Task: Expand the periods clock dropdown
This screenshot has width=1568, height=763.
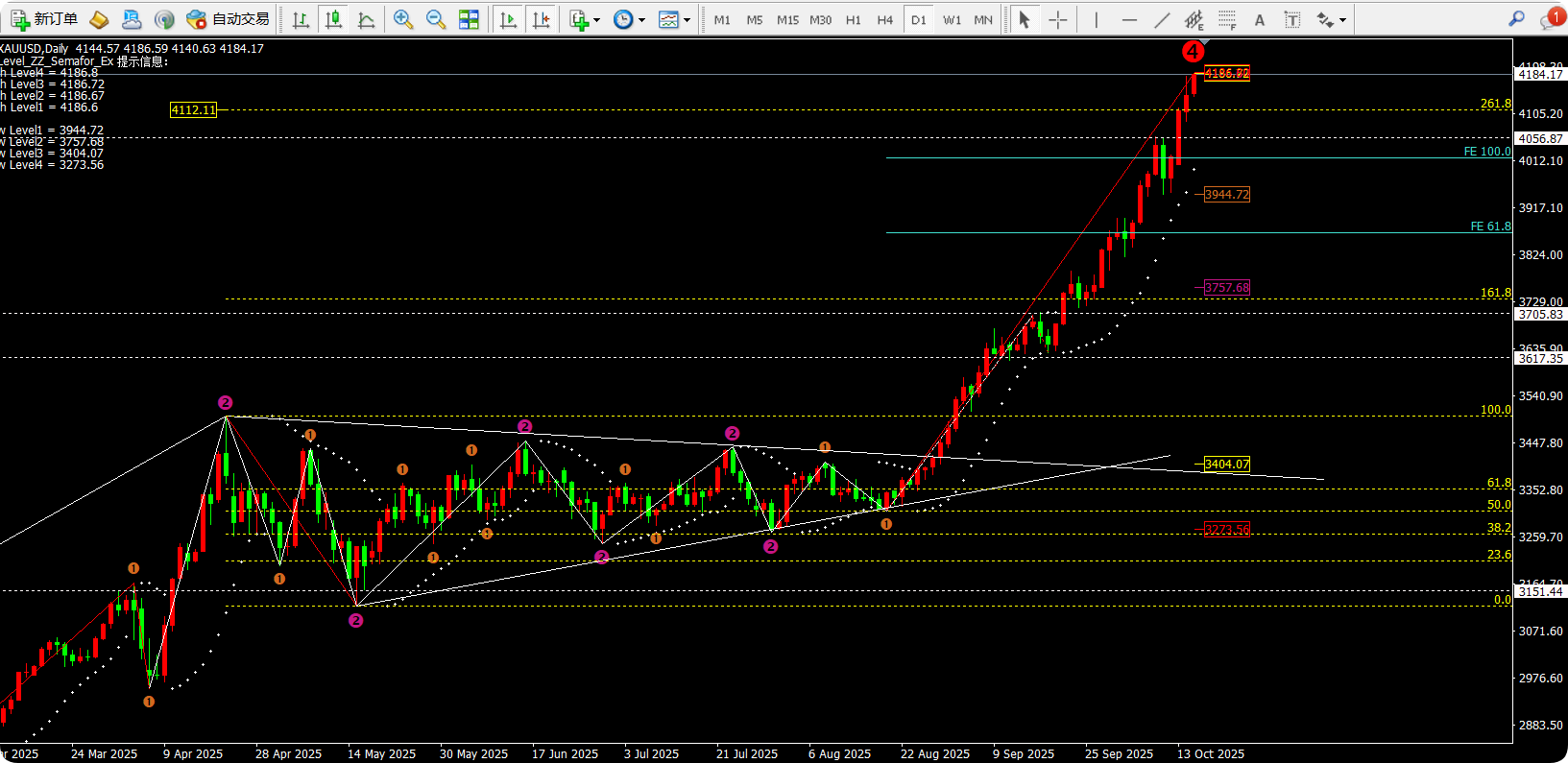Action: (x=628, y=19)
